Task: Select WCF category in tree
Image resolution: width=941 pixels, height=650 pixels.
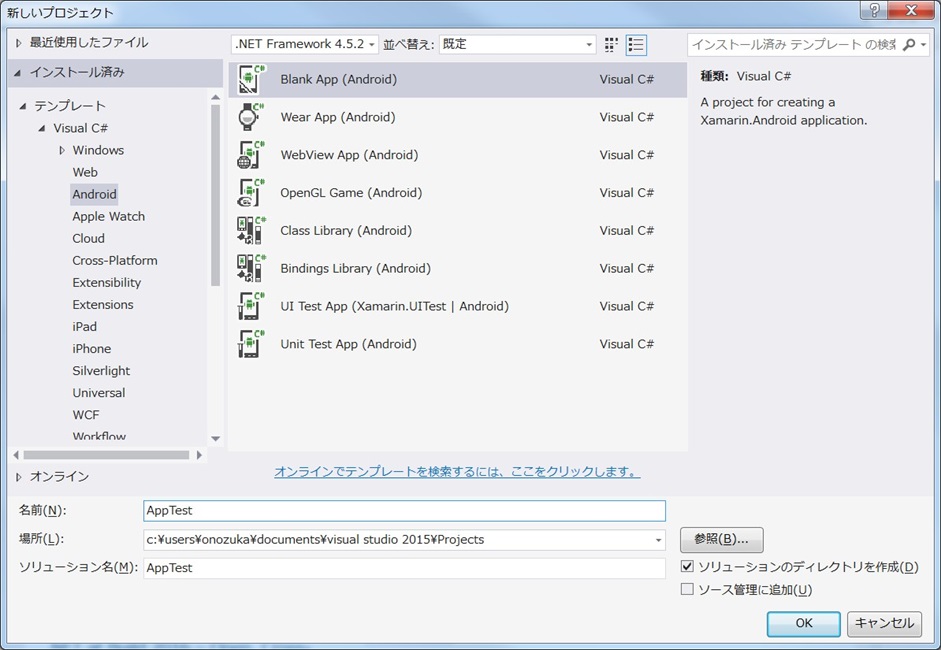Action: pyautogui.click(x=86, y=415)
